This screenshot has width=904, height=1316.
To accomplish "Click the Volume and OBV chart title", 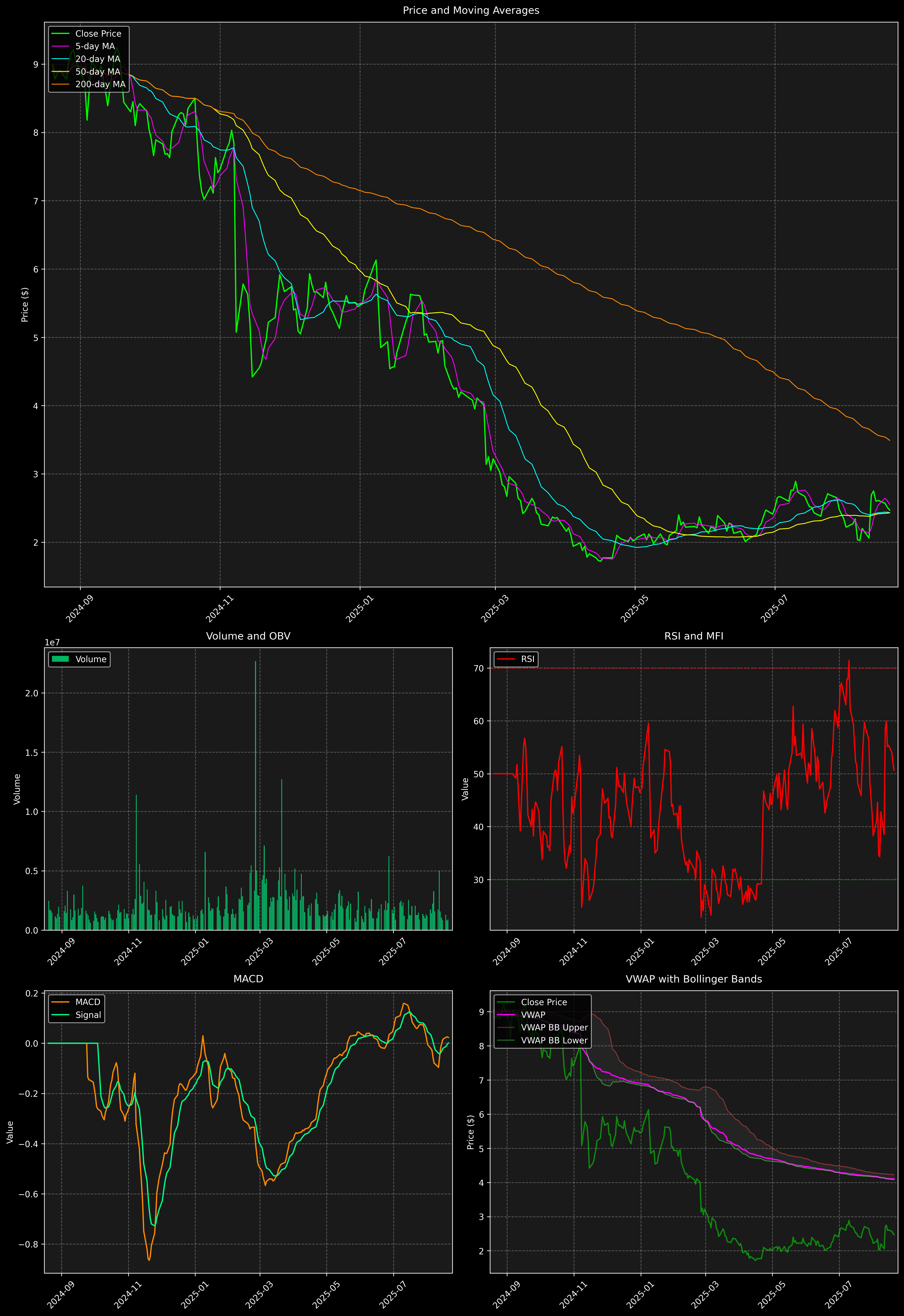I will tap(248, 636).
